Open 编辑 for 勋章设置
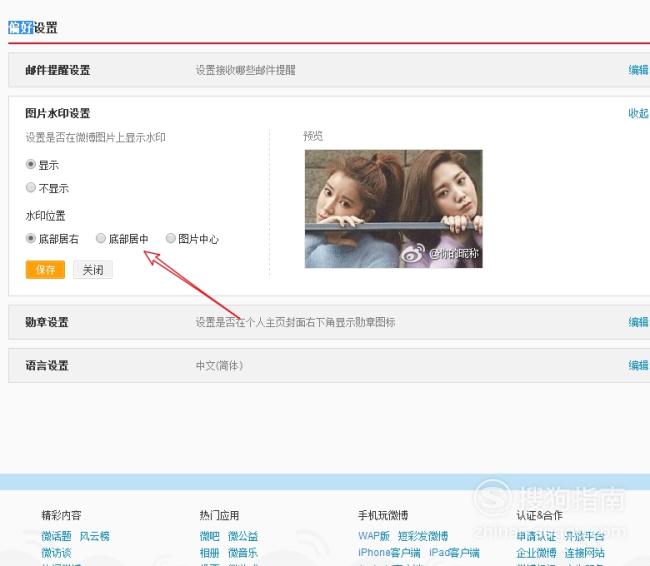 pos(638,322)
